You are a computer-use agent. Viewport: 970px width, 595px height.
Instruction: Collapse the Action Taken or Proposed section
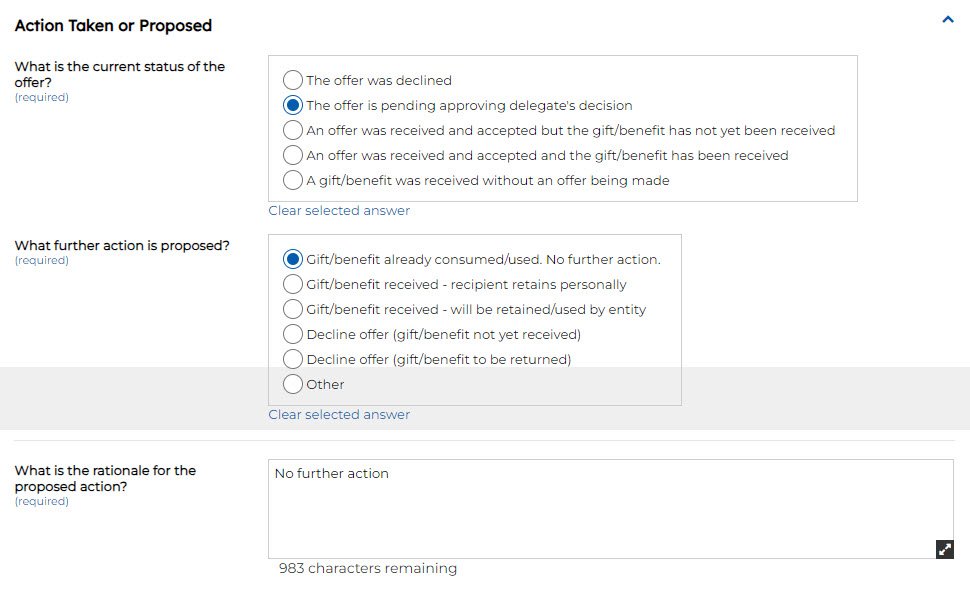948,19
